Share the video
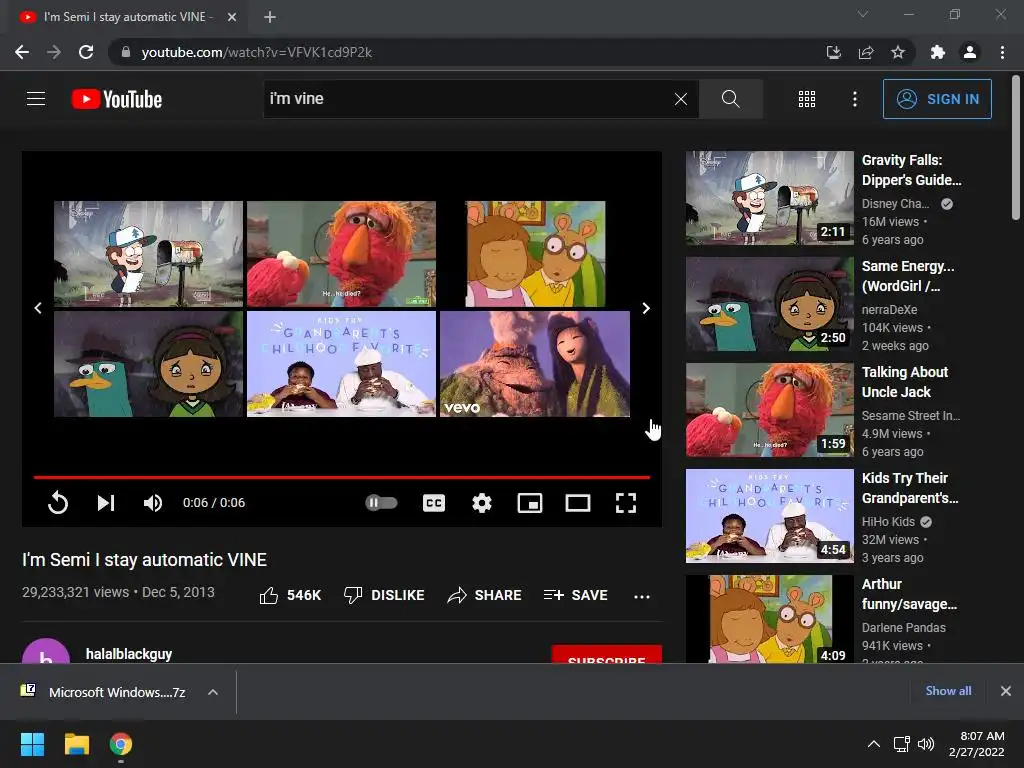 tap(485, 595)
